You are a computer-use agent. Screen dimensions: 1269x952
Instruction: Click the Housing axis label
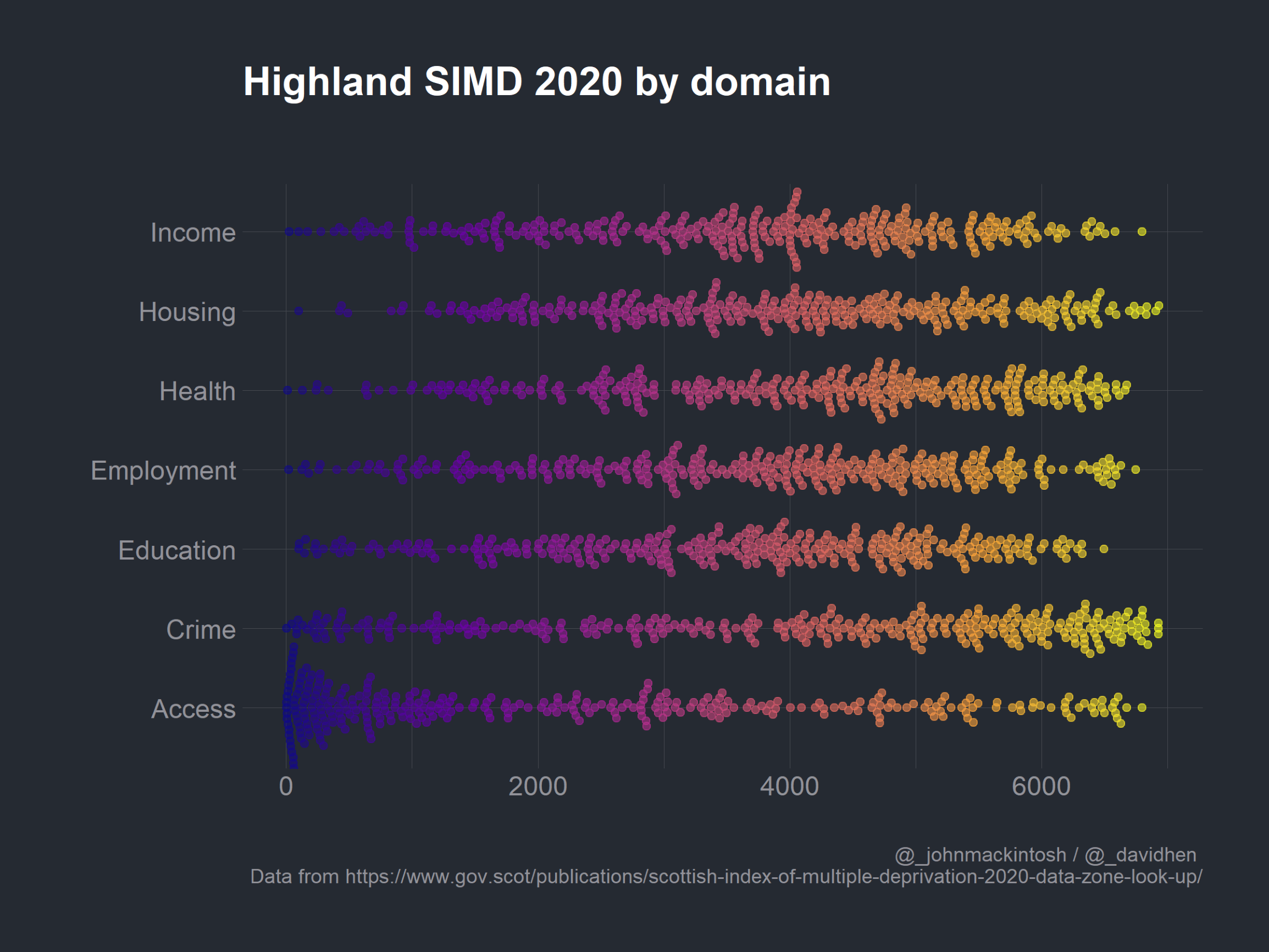tap(187, 312)
